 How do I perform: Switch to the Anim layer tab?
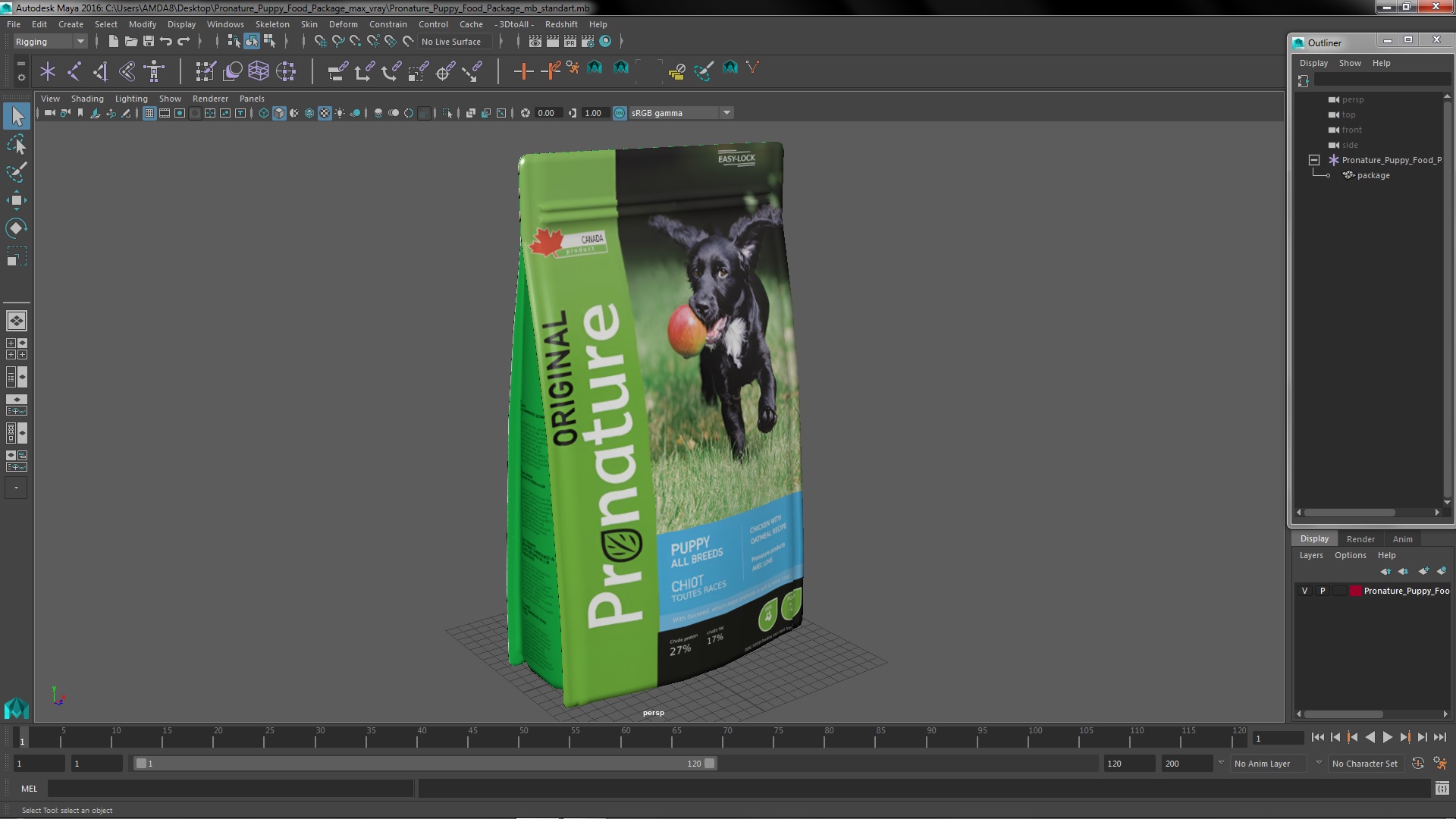pyautogui.click(x=1402, y=539)
